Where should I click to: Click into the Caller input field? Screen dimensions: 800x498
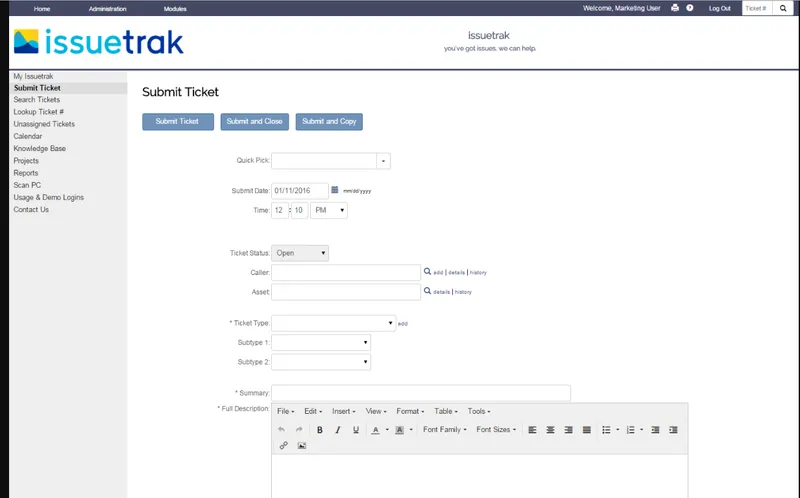(346, 272)
